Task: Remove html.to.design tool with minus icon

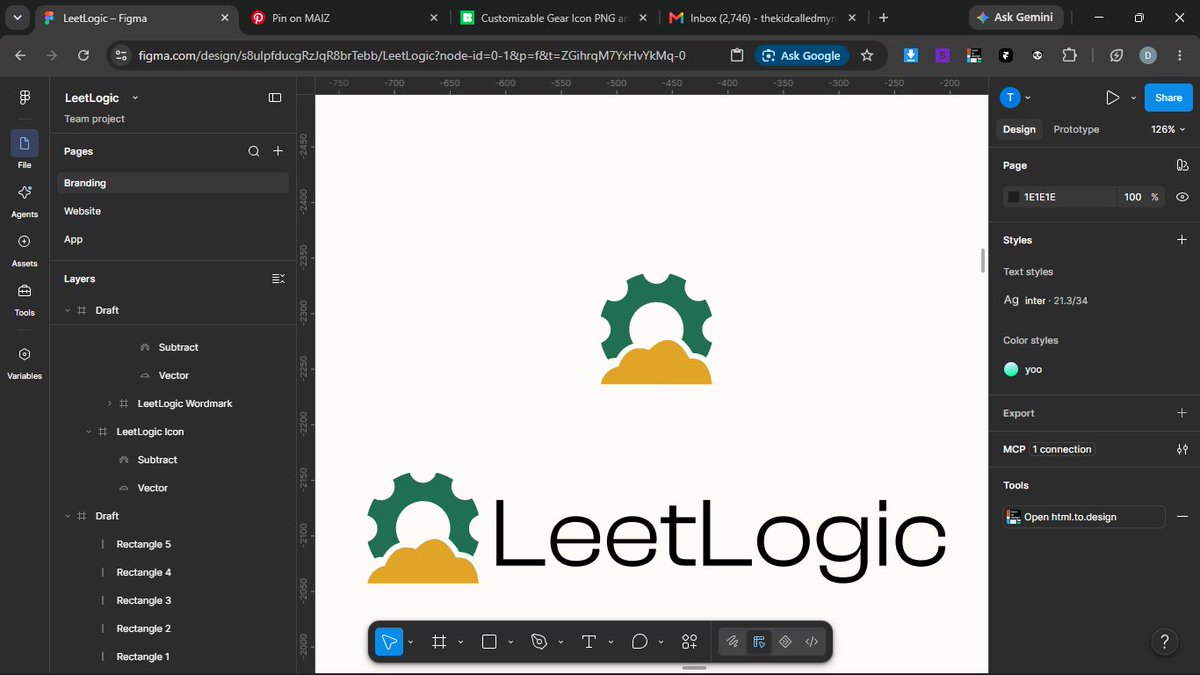Action: coord(1182,517)
